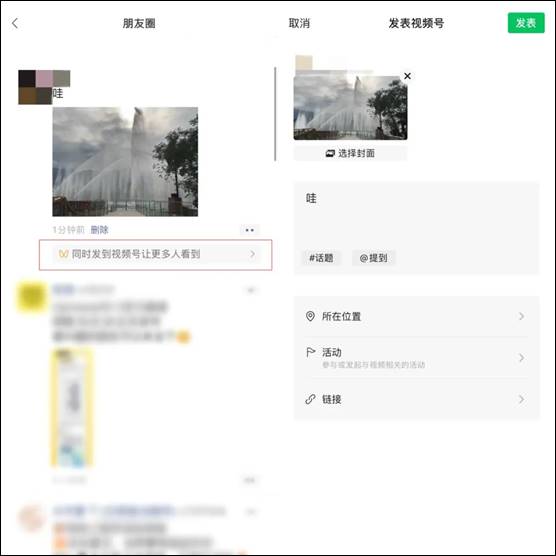Tap the flag icon next to 活动
The height and width of the screenshot is (556, 556).
[310, 352]
